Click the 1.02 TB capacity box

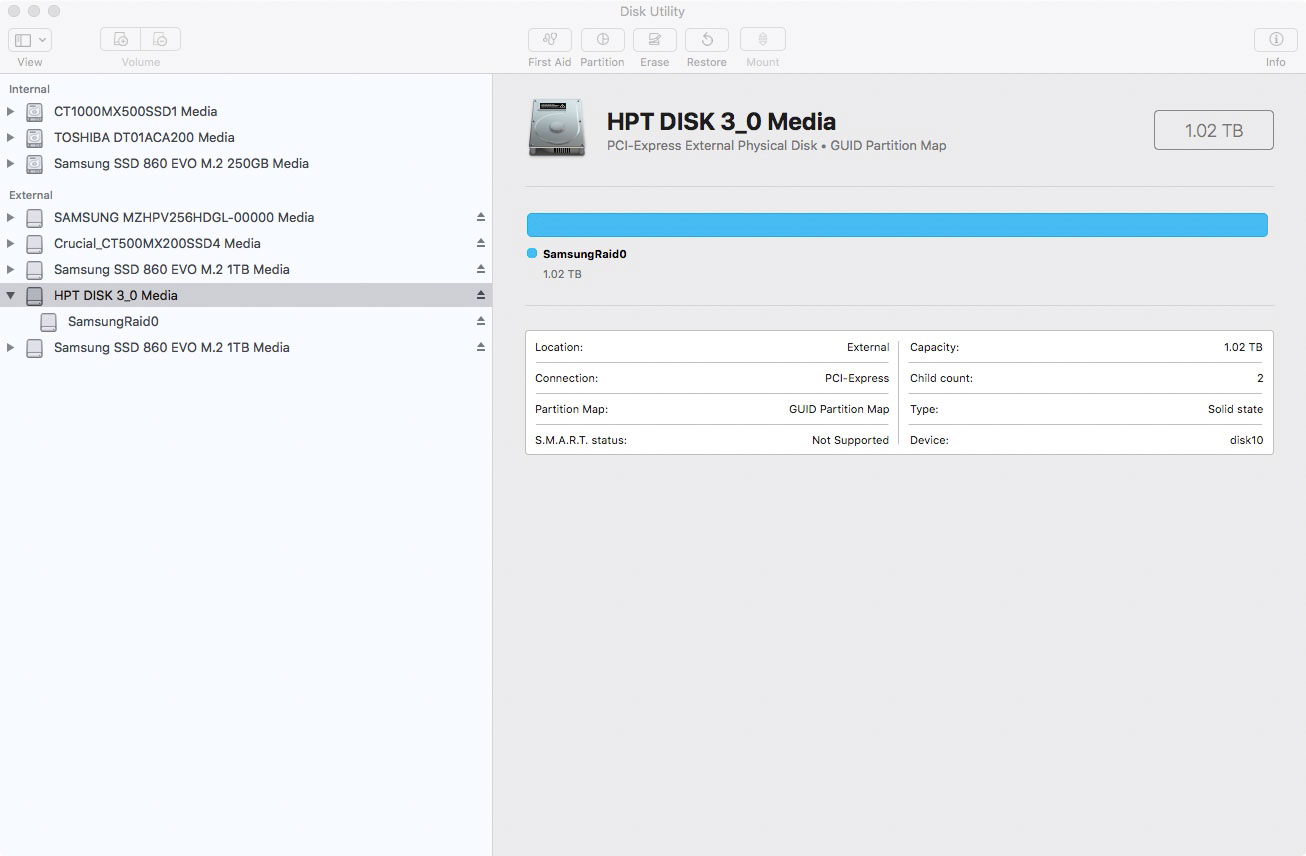coord(1214,130)
